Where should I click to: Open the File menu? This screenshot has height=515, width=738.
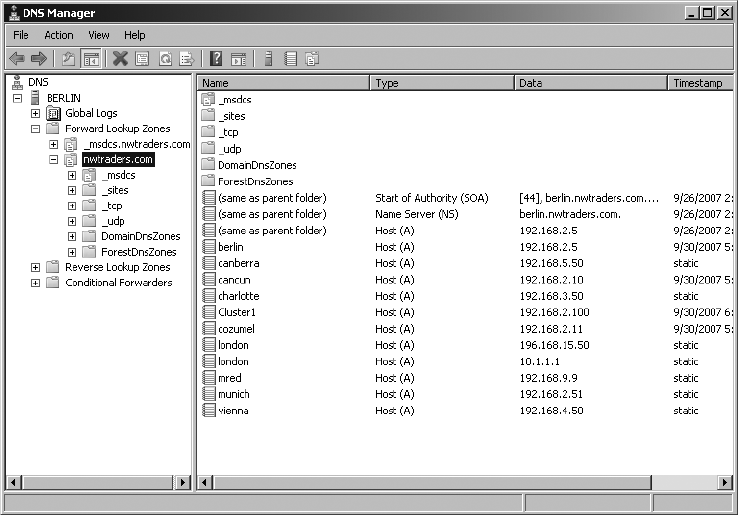21,35
